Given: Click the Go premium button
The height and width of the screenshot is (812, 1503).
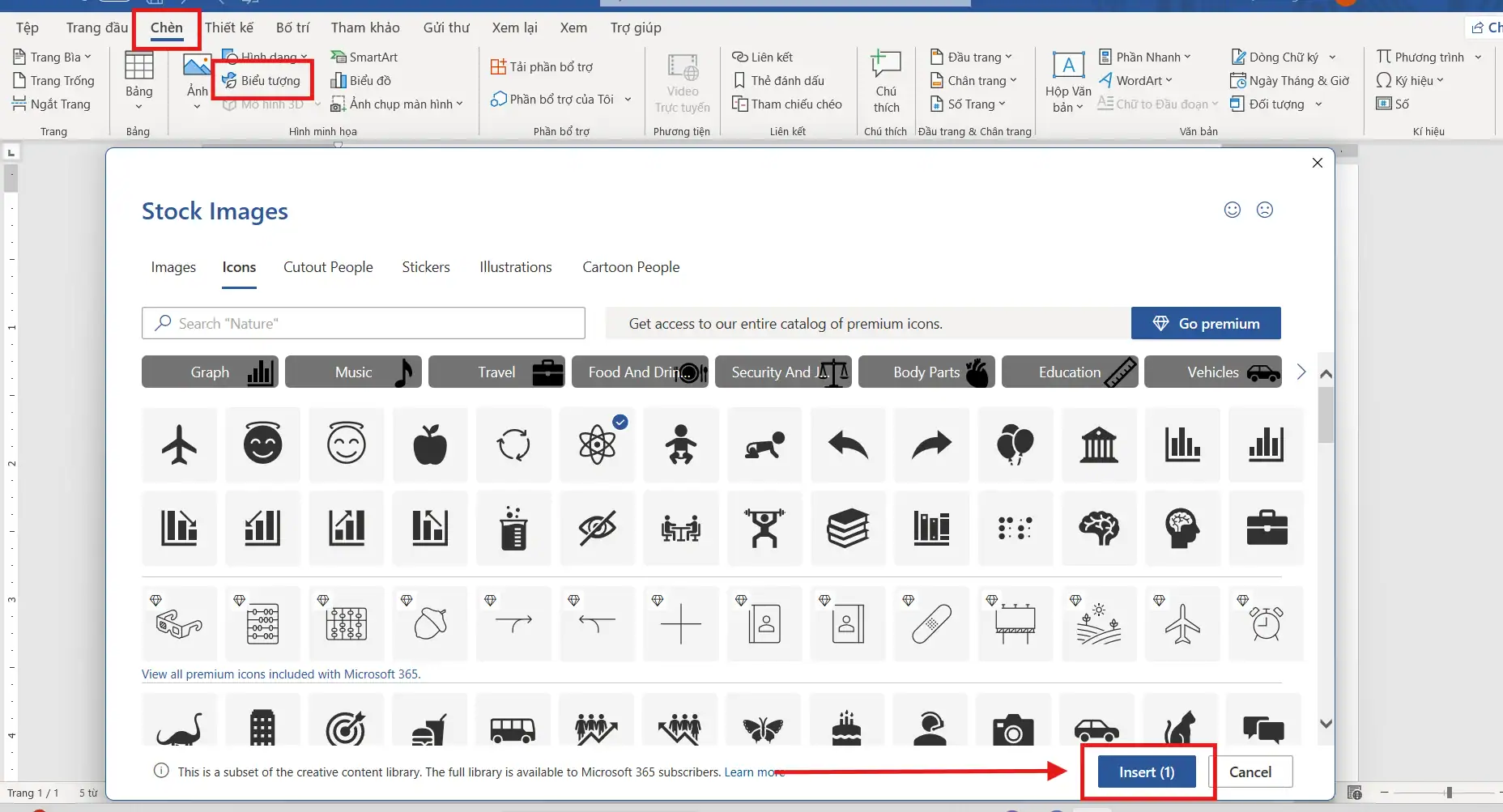Looking at the screenshot, I should [1205, 324].
